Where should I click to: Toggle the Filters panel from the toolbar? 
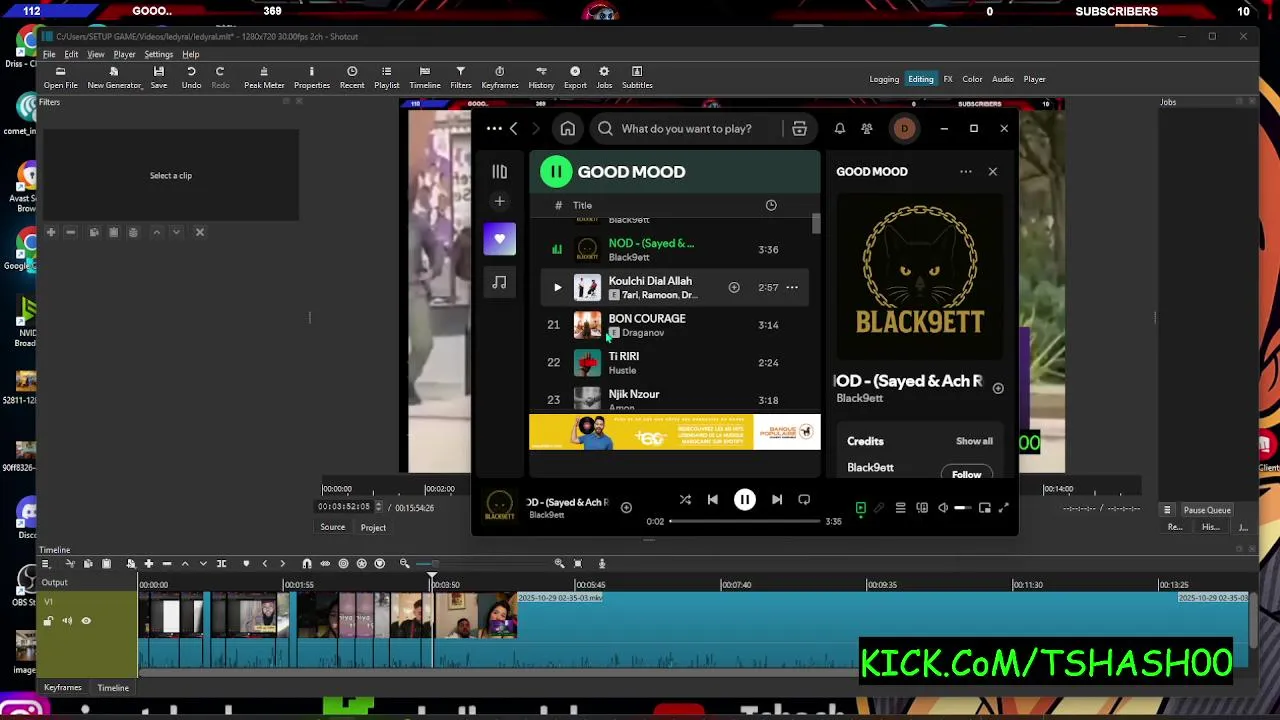[x=460, y=78]
